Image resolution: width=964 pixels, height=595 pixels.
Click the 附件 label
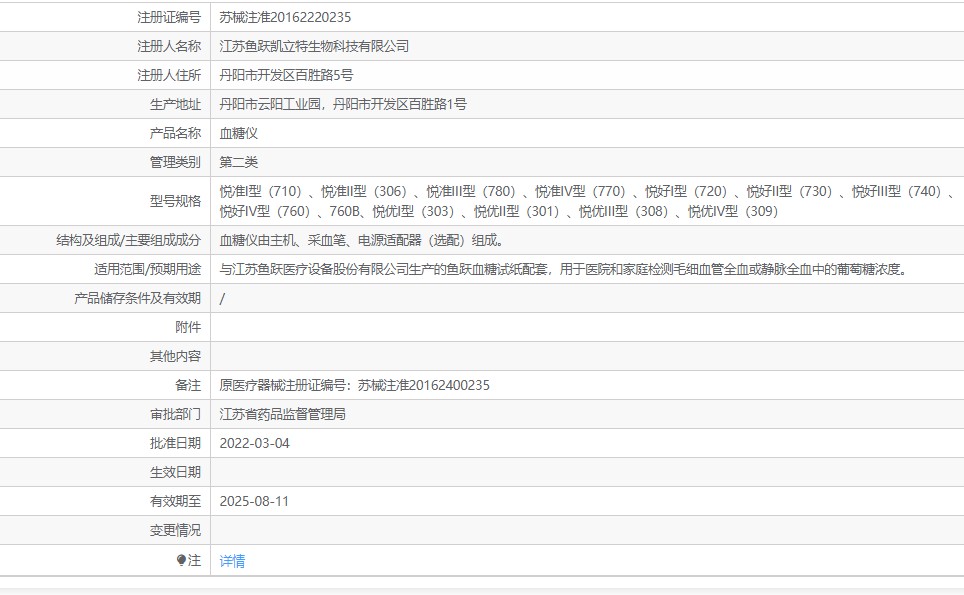[x=188, y=327]
